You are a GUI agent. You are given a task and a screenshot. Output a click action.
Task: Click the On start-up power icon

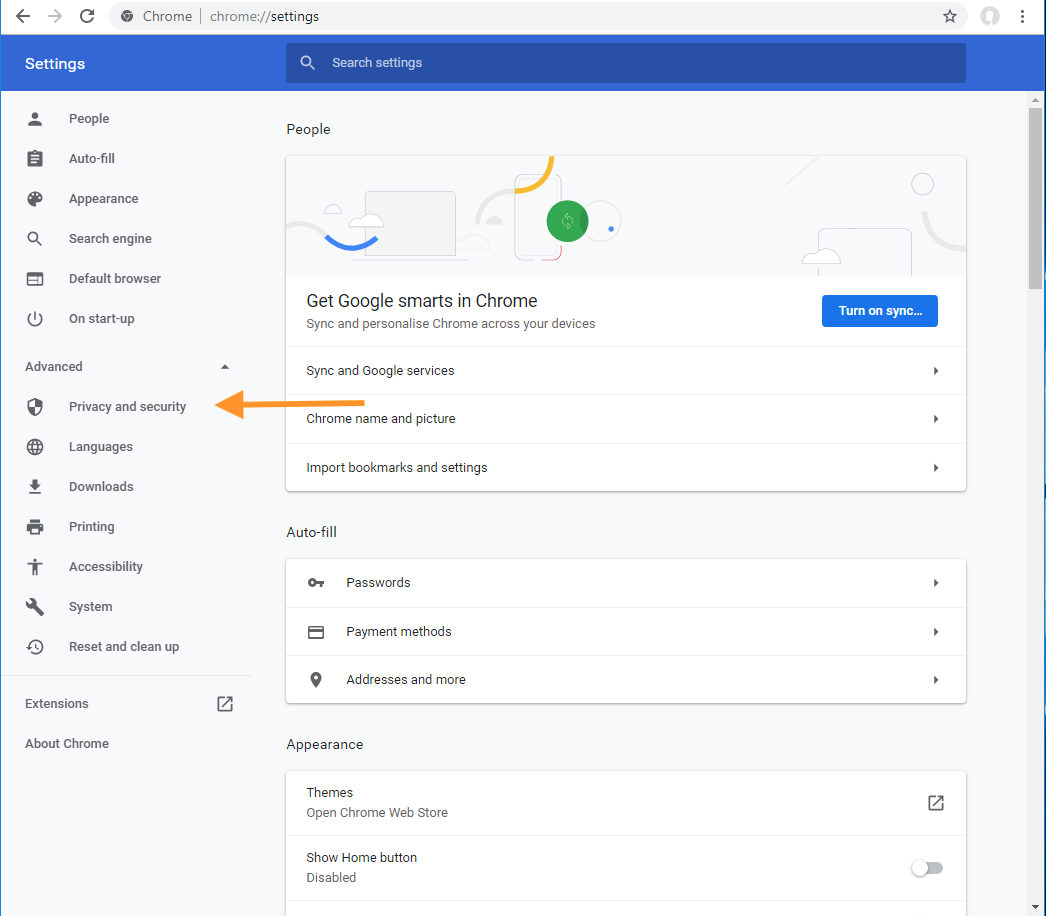(x=35, y=319)
